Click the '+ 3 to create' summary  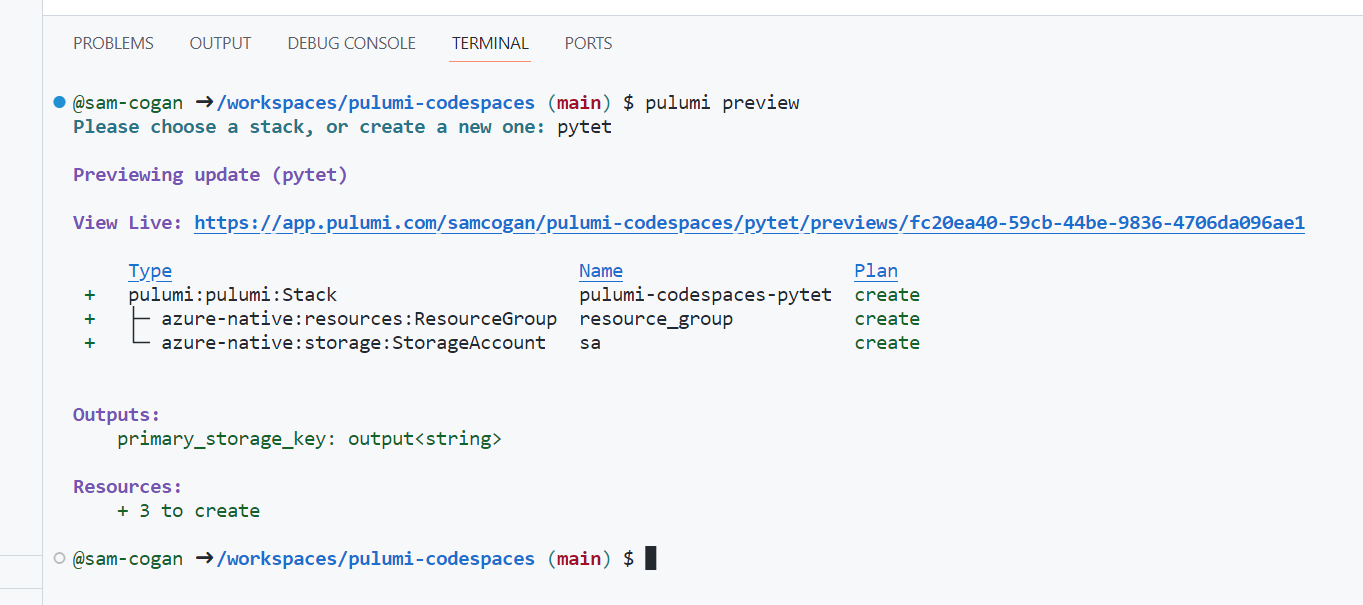click(188, 511)
